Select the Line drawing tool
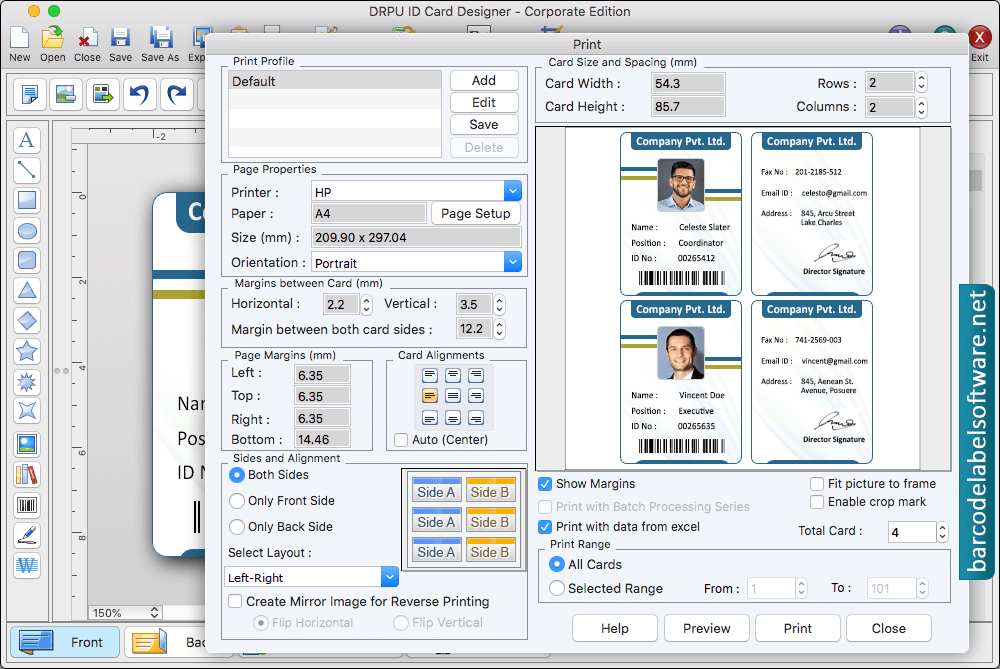The width and height of the screenshot is (1000, 669). pyautogui.click(x=27, y=170)
